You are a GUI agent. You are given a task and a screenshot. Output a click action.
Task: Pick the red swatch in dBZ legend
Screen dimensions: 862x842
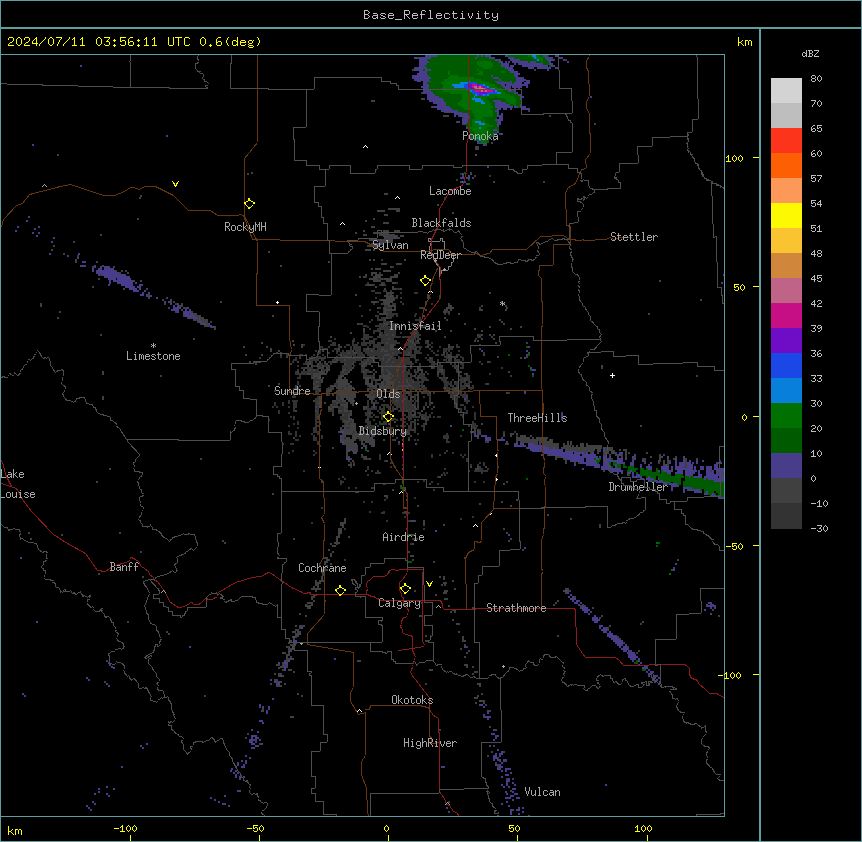pyautogui.click(x=786, y=140)
